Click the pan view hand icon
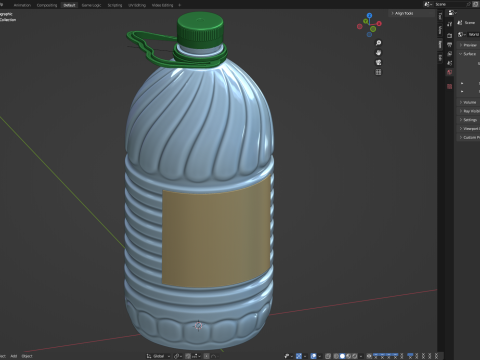This screenshot has width=480, height=360. [378, 53]
